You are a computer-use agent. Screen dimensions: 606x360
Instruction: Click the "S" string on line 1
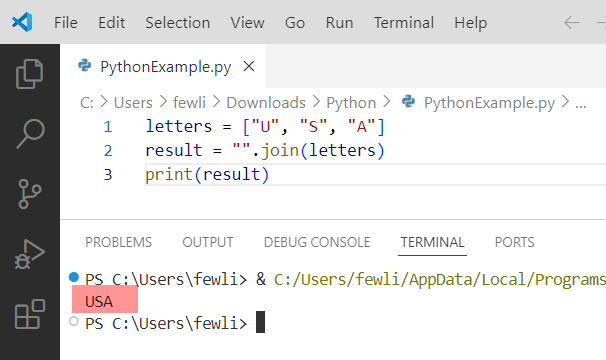coord(313,126)
